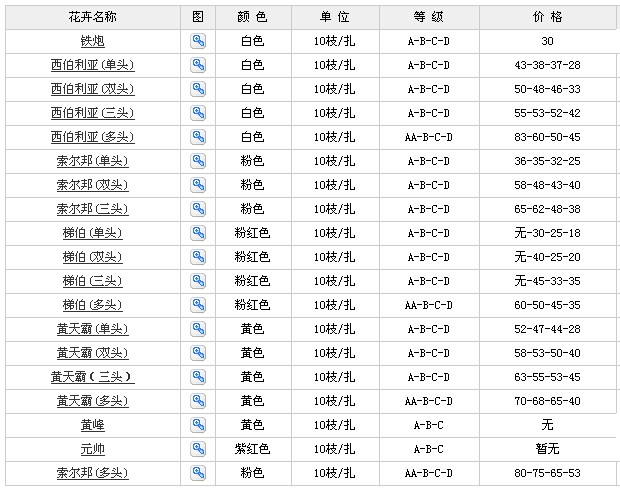Click magnifier icon for 黄天霸(多头)
Viewport: 620px width, 493px height.
tap(198, 400)
